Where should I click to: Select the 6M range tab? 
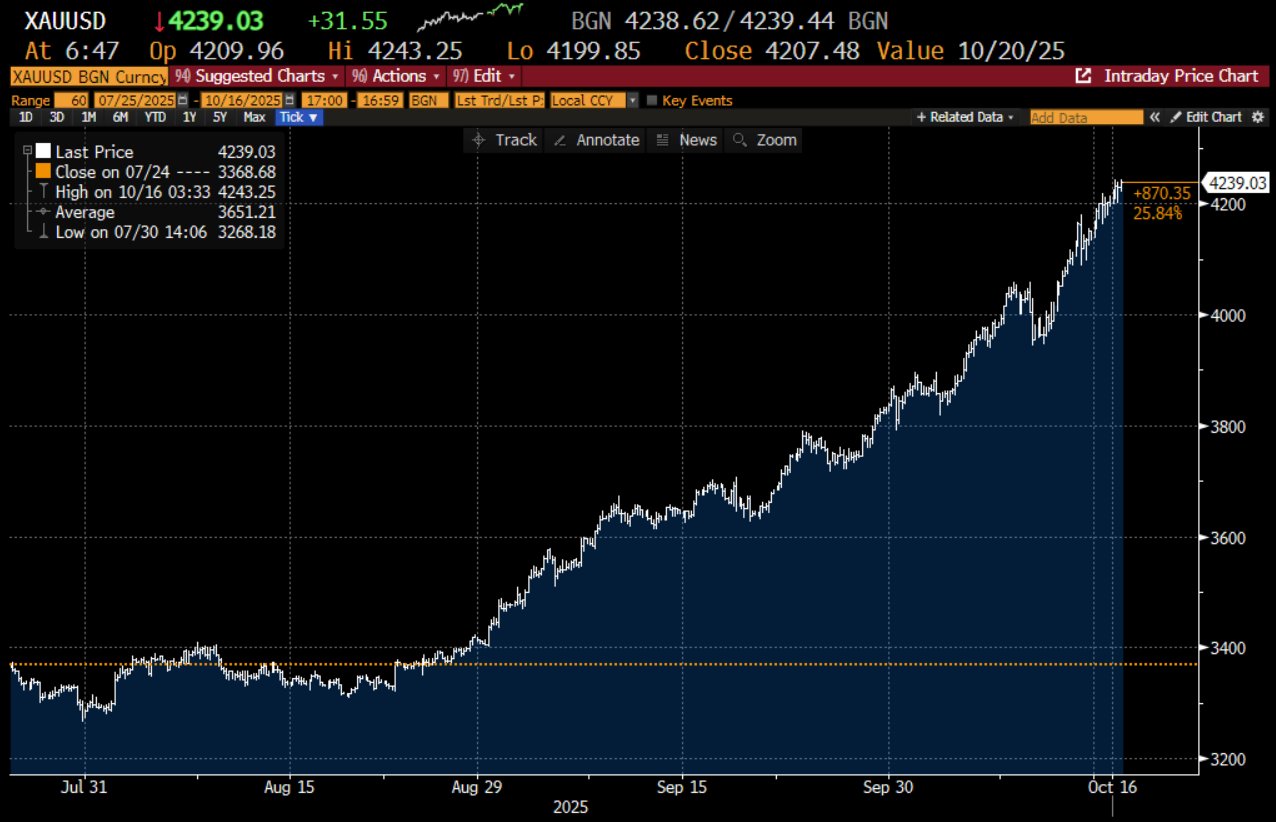coord(120,117)
